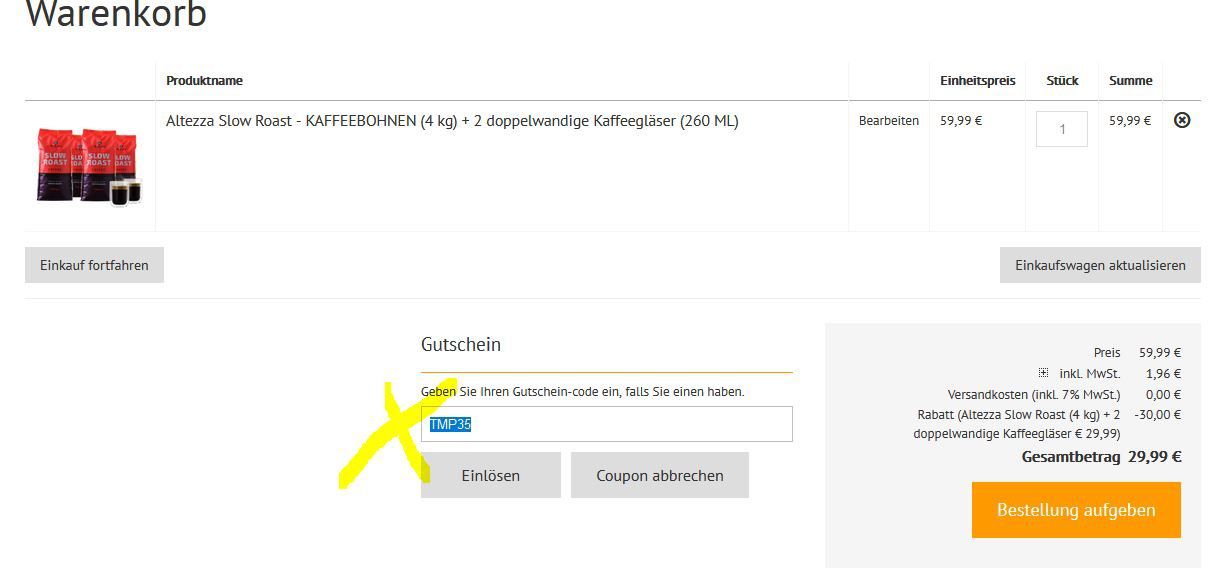The image size is (1226, 585).
Task: Open the Altezza Slow Roast product name link
Action: click(452, 121)
